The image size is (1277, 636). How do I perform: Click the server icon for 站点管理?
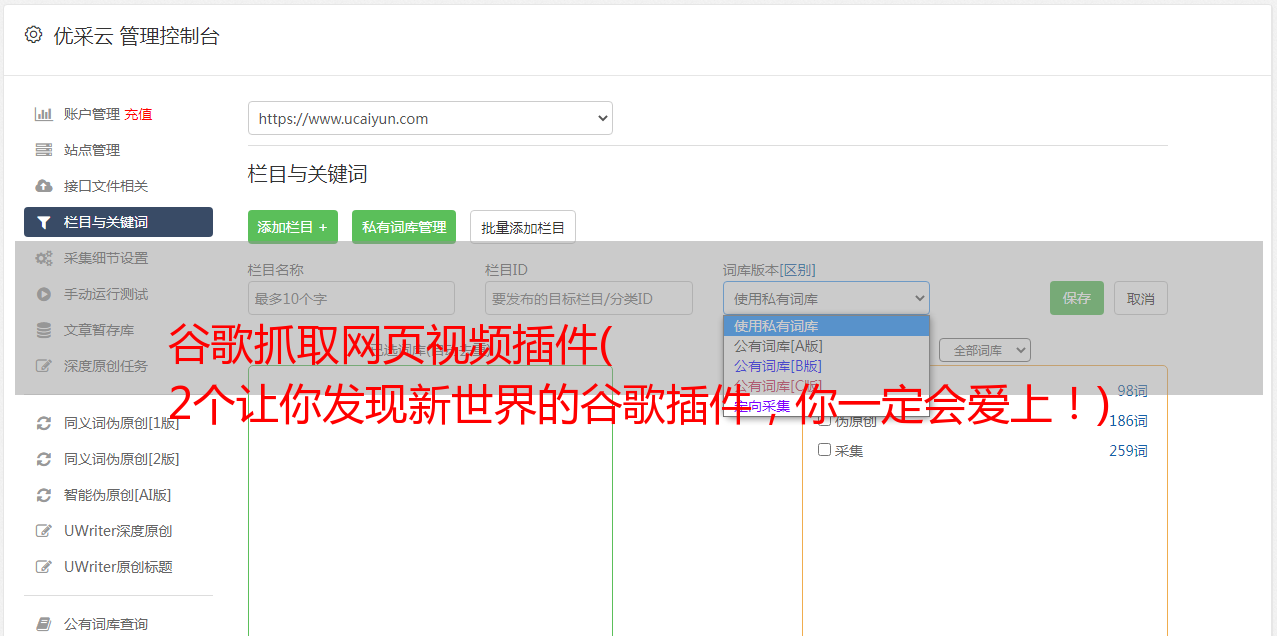(x=43, y=150)
